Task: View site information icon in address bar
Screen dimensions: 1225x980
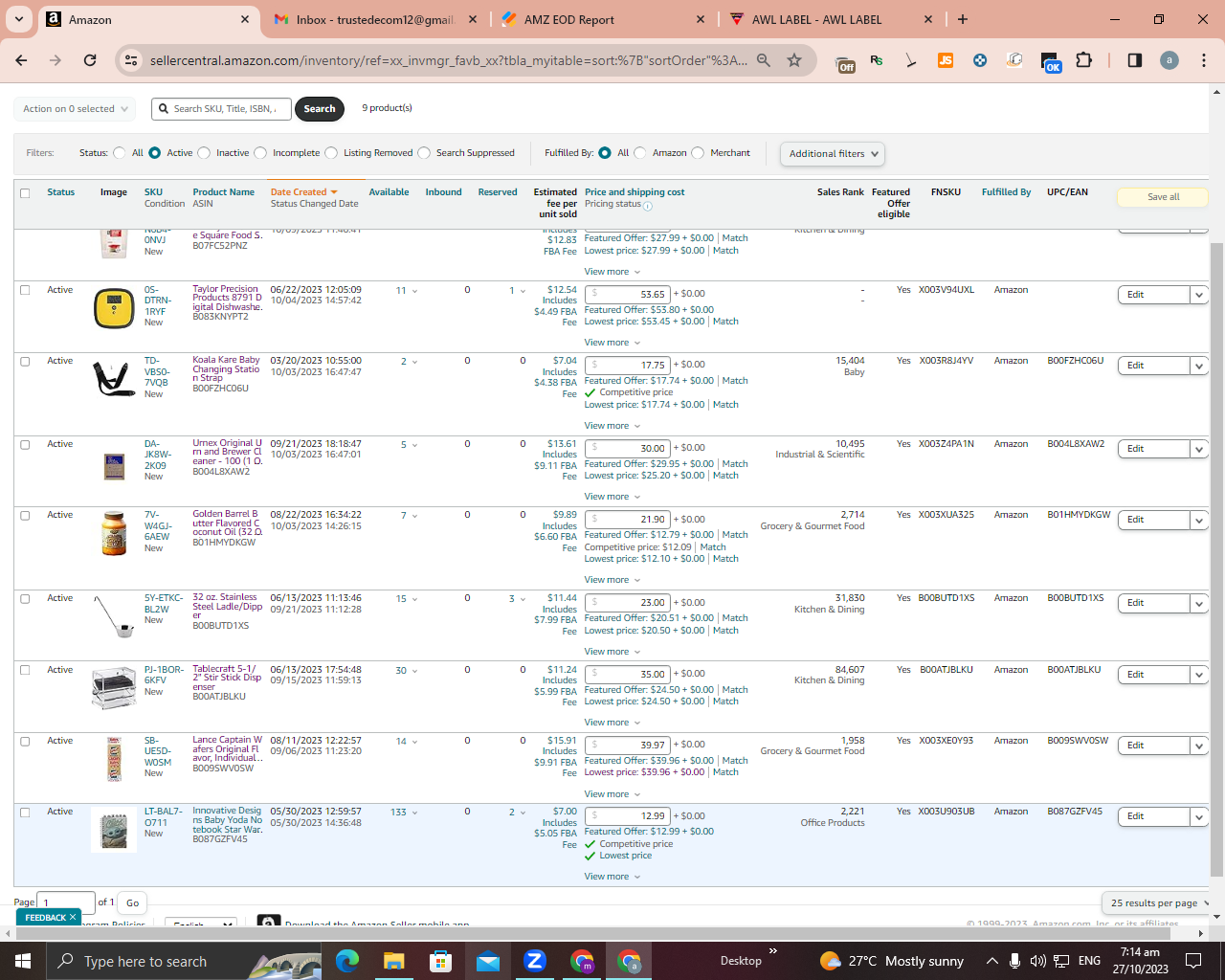Action: pyautogui.click(x=132, y=60)
